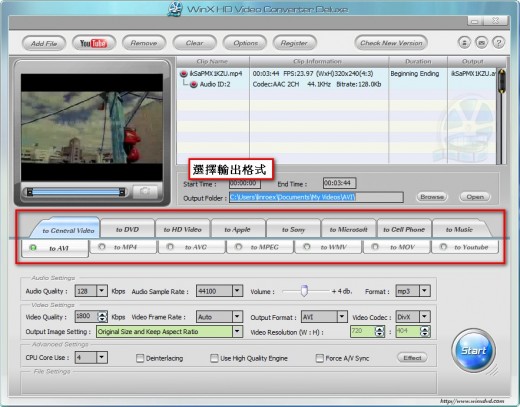
Task: Click the Output Folder path field
Action: (x=316, y=197)
